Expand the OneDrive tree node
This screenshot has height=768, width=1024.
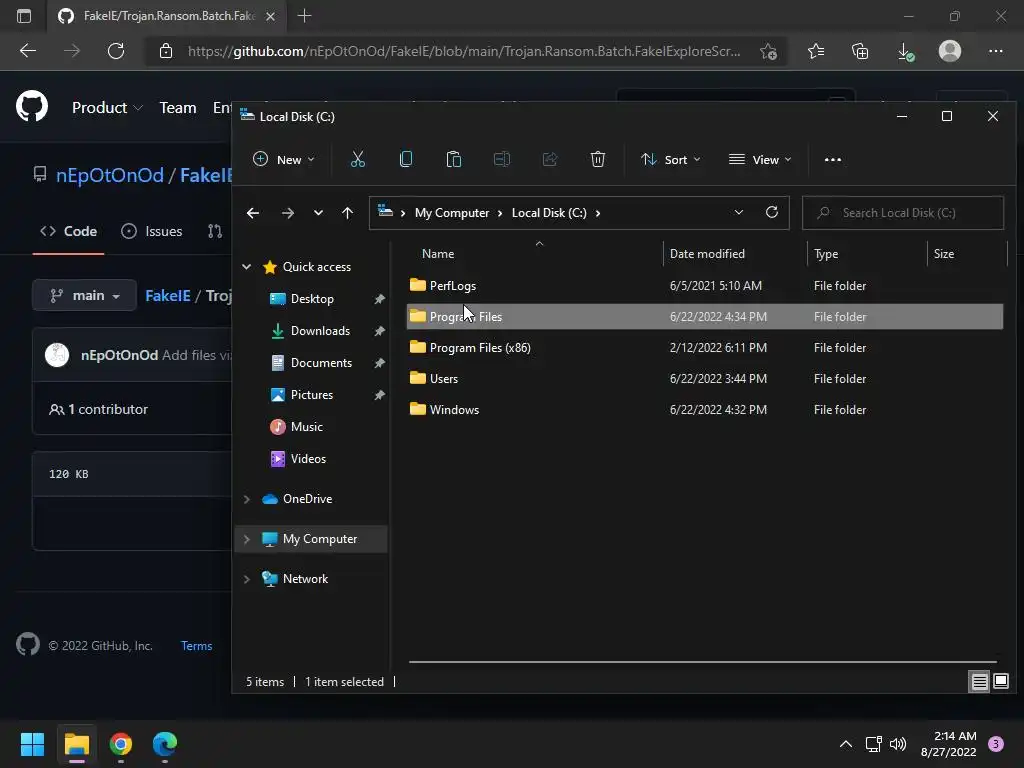[x=247, y=499]
